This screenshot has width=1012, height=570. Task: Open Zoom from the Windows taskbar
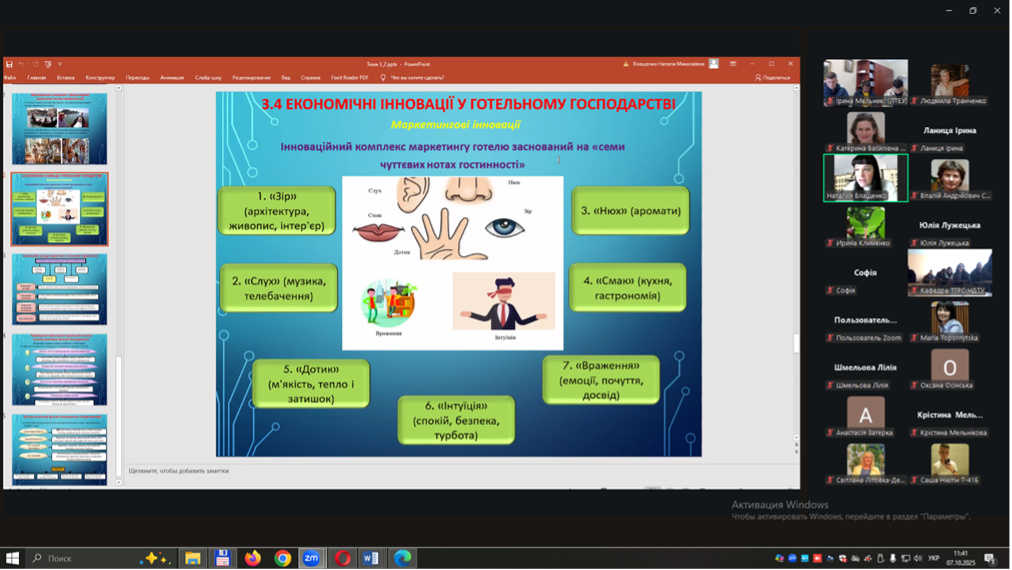click(x=312, y=558)
